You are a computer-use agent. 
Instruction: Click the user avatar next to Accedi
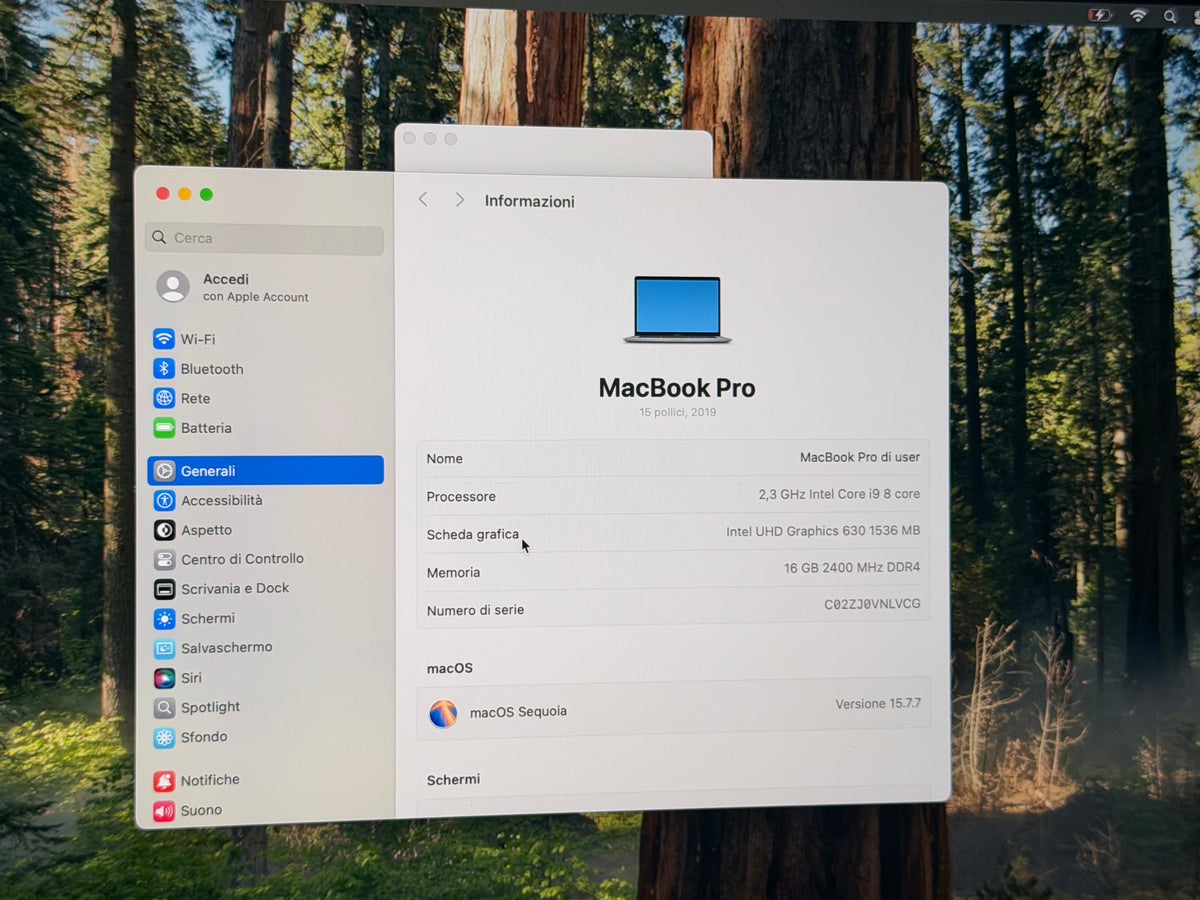(x=173, y=287)
